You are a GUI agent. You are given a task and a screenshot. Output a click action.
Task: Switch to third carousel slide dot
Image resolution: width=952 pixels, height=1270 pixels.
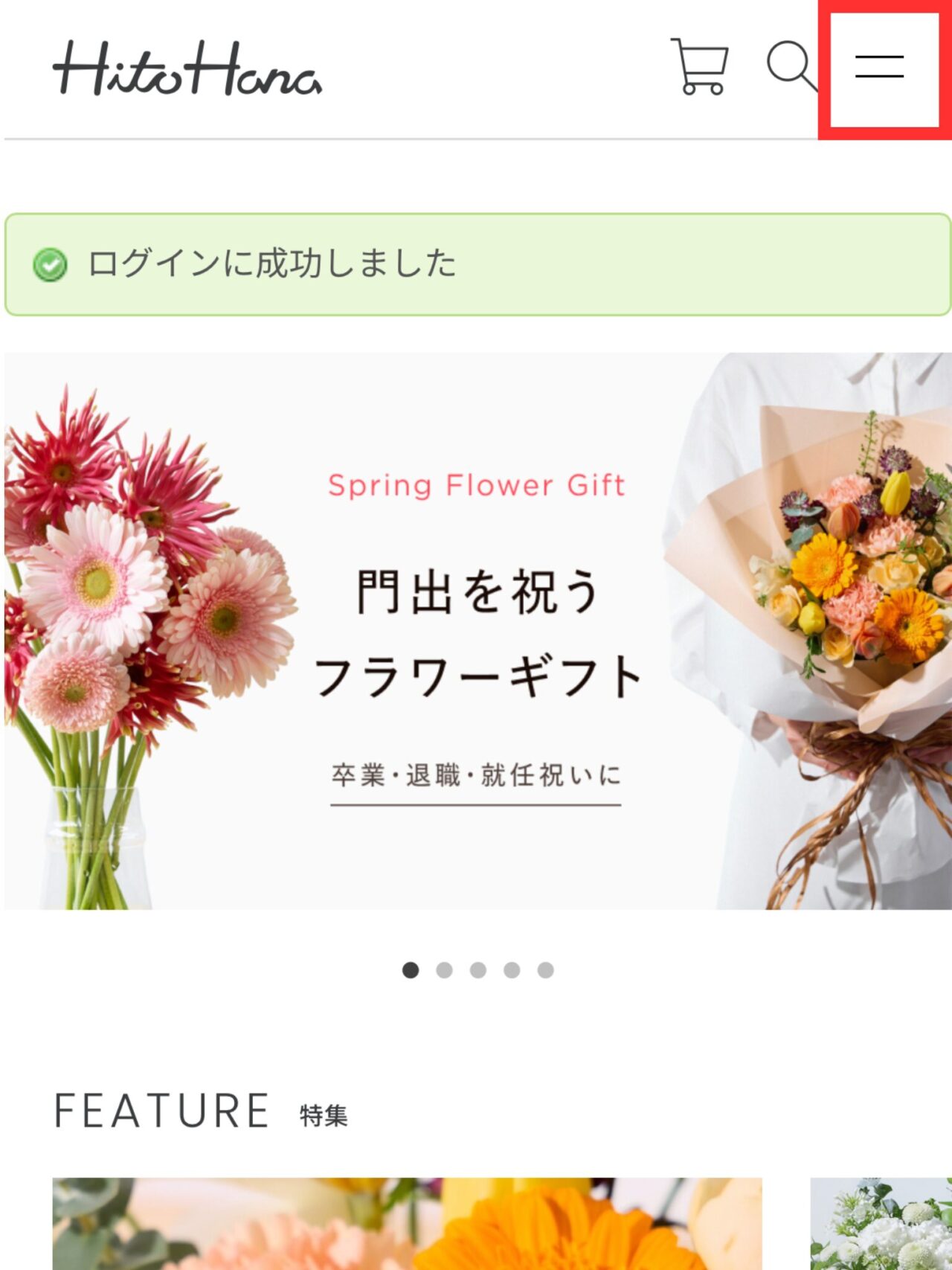(478, 970)
